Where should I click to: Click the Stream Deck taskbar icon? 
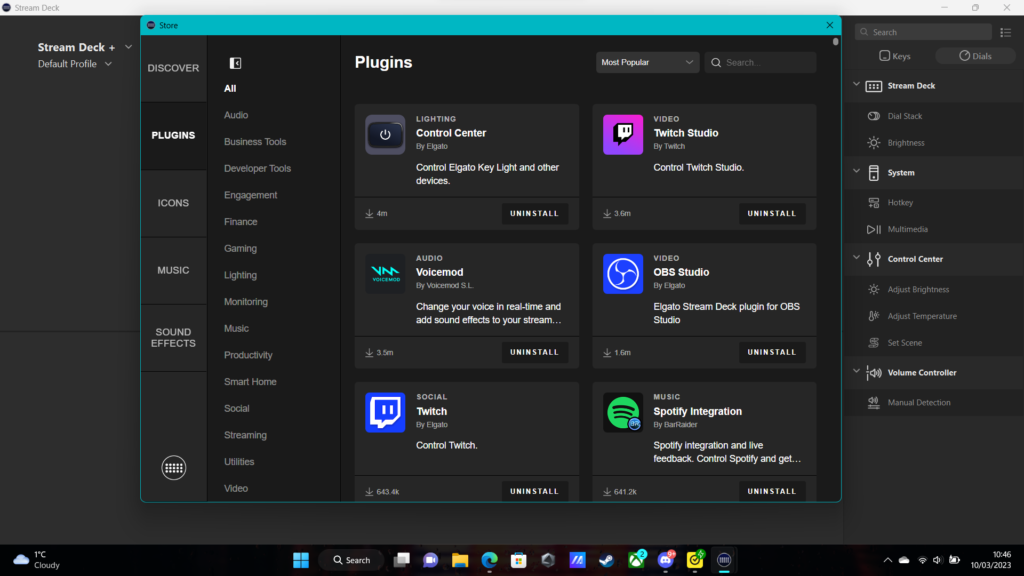click(724, 560)
